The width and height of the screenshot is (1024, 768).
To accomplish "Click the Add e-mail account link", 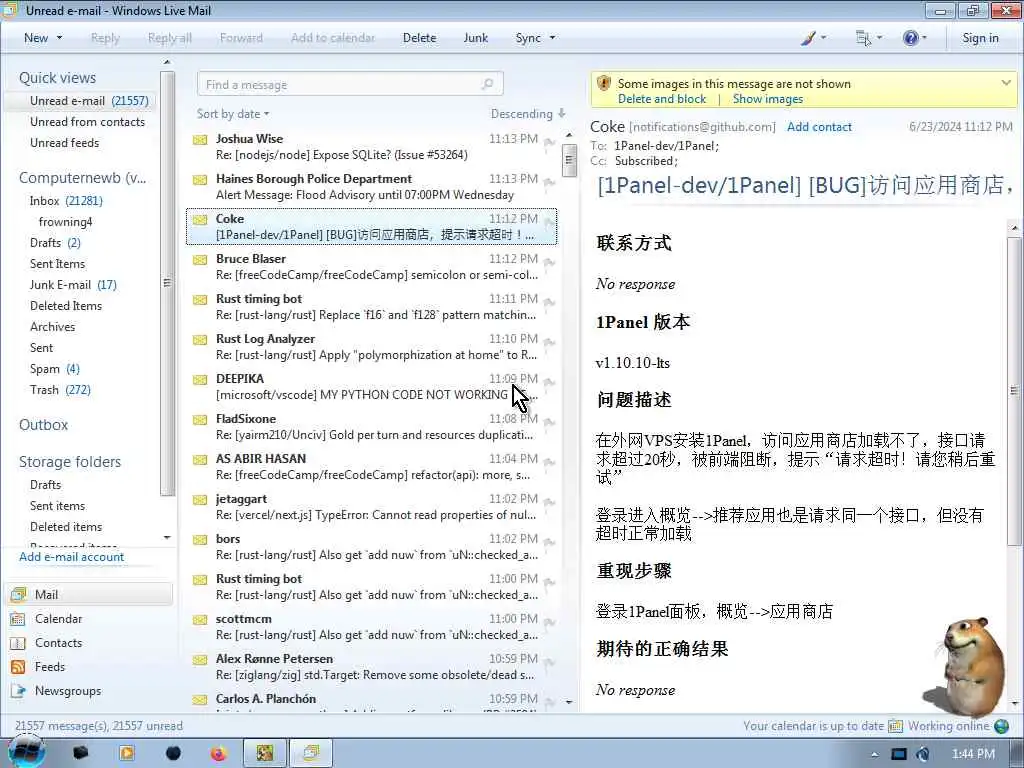I will (x=71, y=557).
